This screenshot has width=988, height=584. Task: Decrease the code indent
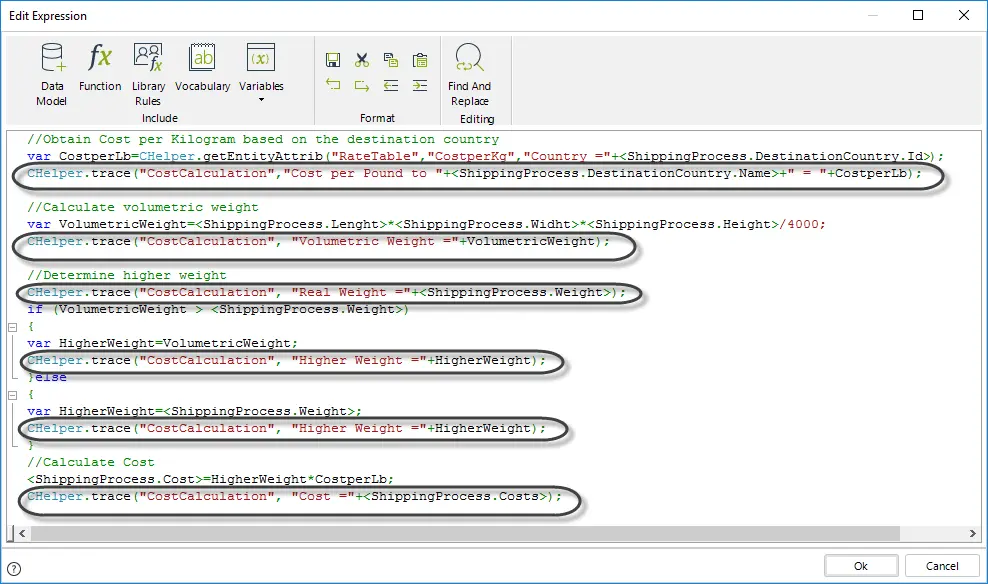(x=391, y=85)
